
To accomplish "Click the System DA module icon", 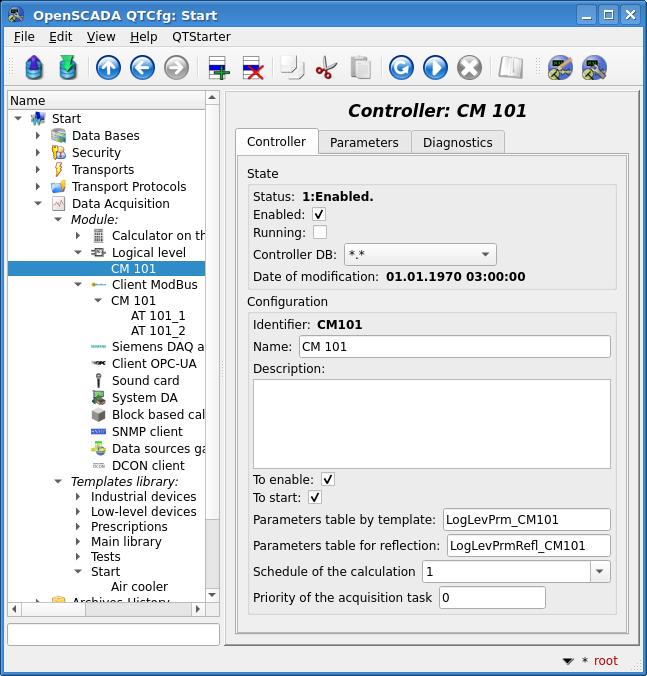I will [98, 397].
